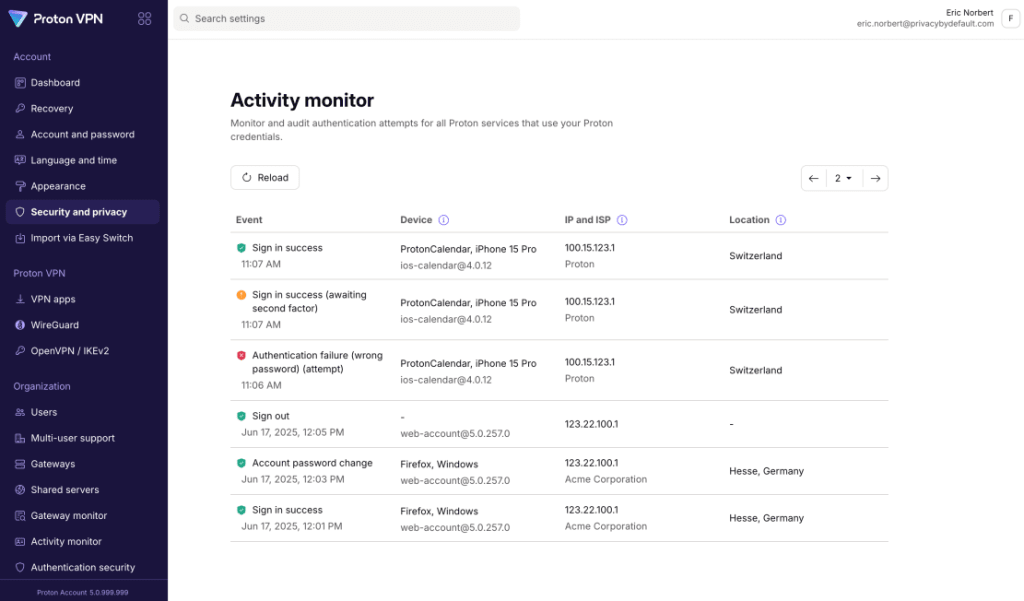Image resolution: width=1024 pixels, height=601 pixels.
Task: Click the Import via Easy Switch icon
Action: click(20, 238)
